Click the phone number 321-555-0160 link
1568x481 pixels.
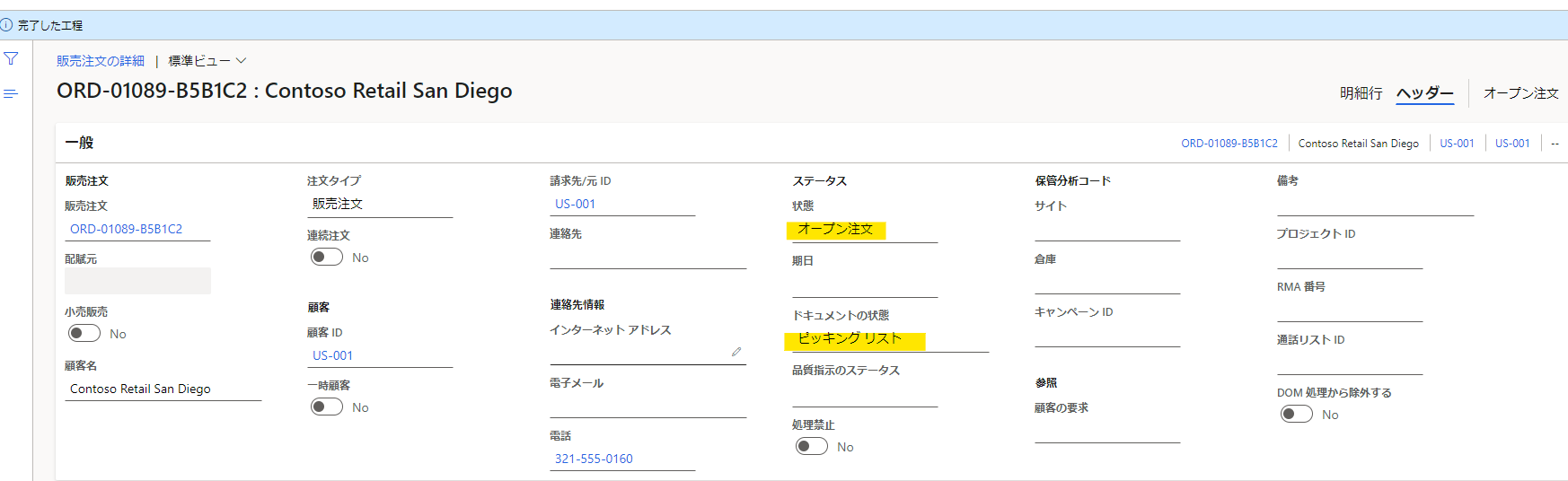coord(594,459)
